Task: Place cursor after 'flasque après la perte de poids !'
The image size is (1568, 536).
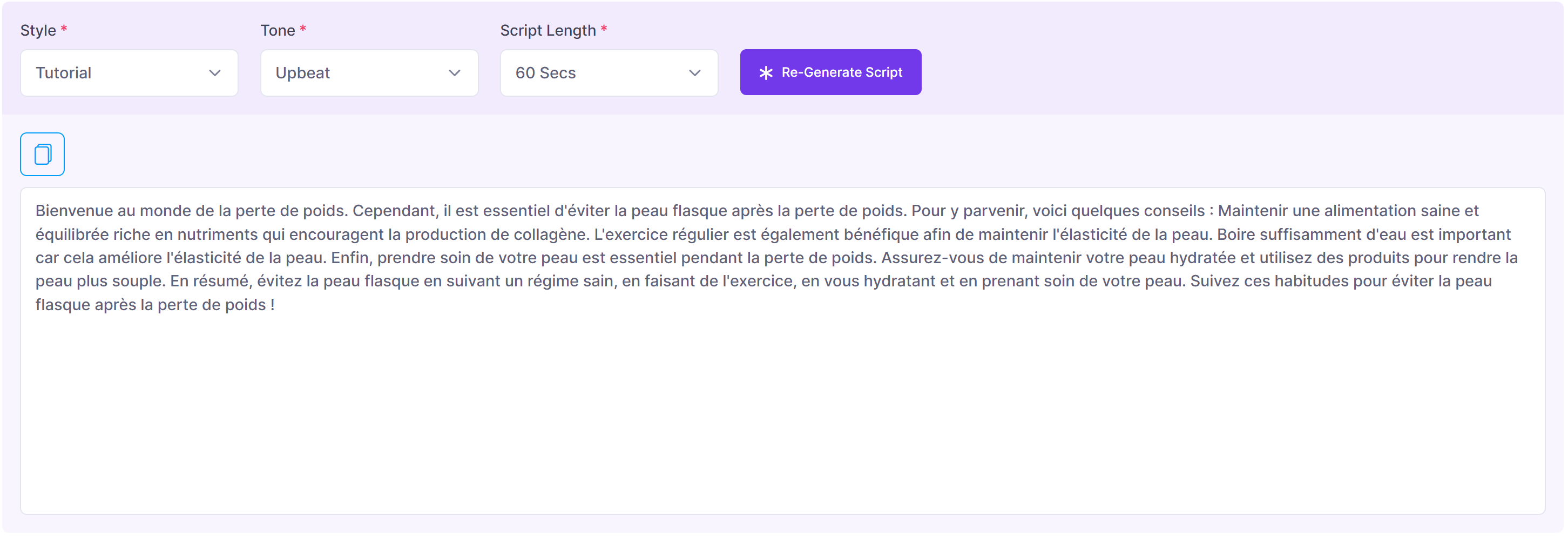Action: tap(275, 305)
